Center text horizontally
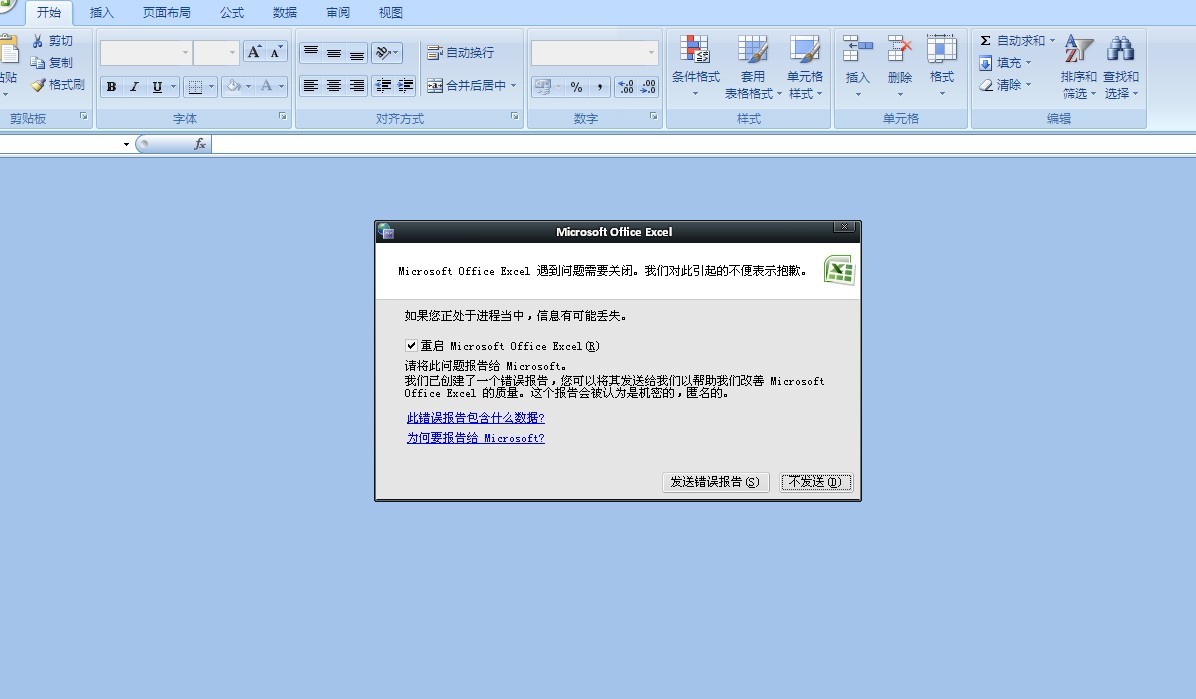 333,86
